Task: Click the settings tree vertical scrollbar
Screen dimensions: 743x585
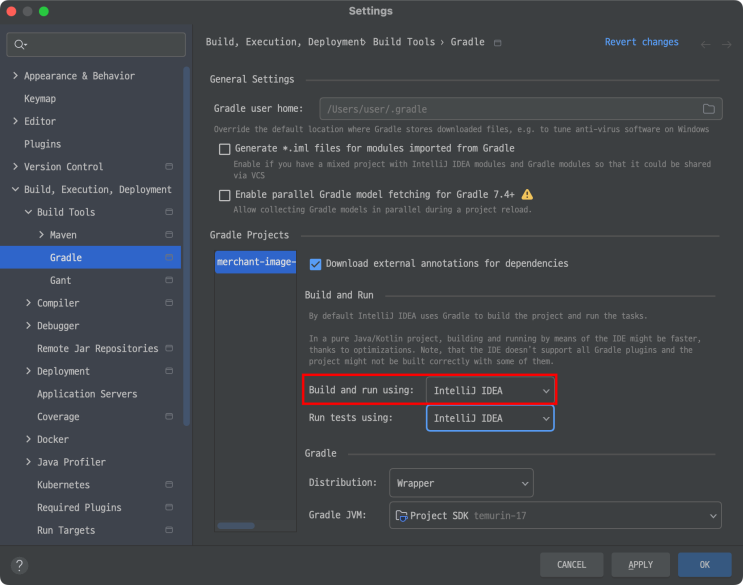Action: (x=186, y=246)
